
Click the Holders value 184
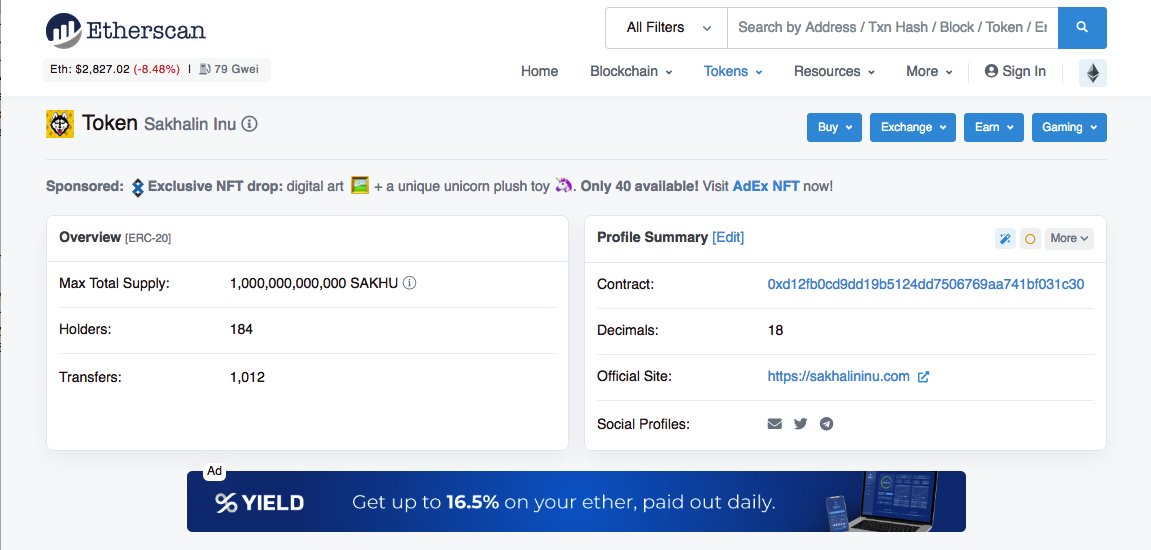pos(242,330)
